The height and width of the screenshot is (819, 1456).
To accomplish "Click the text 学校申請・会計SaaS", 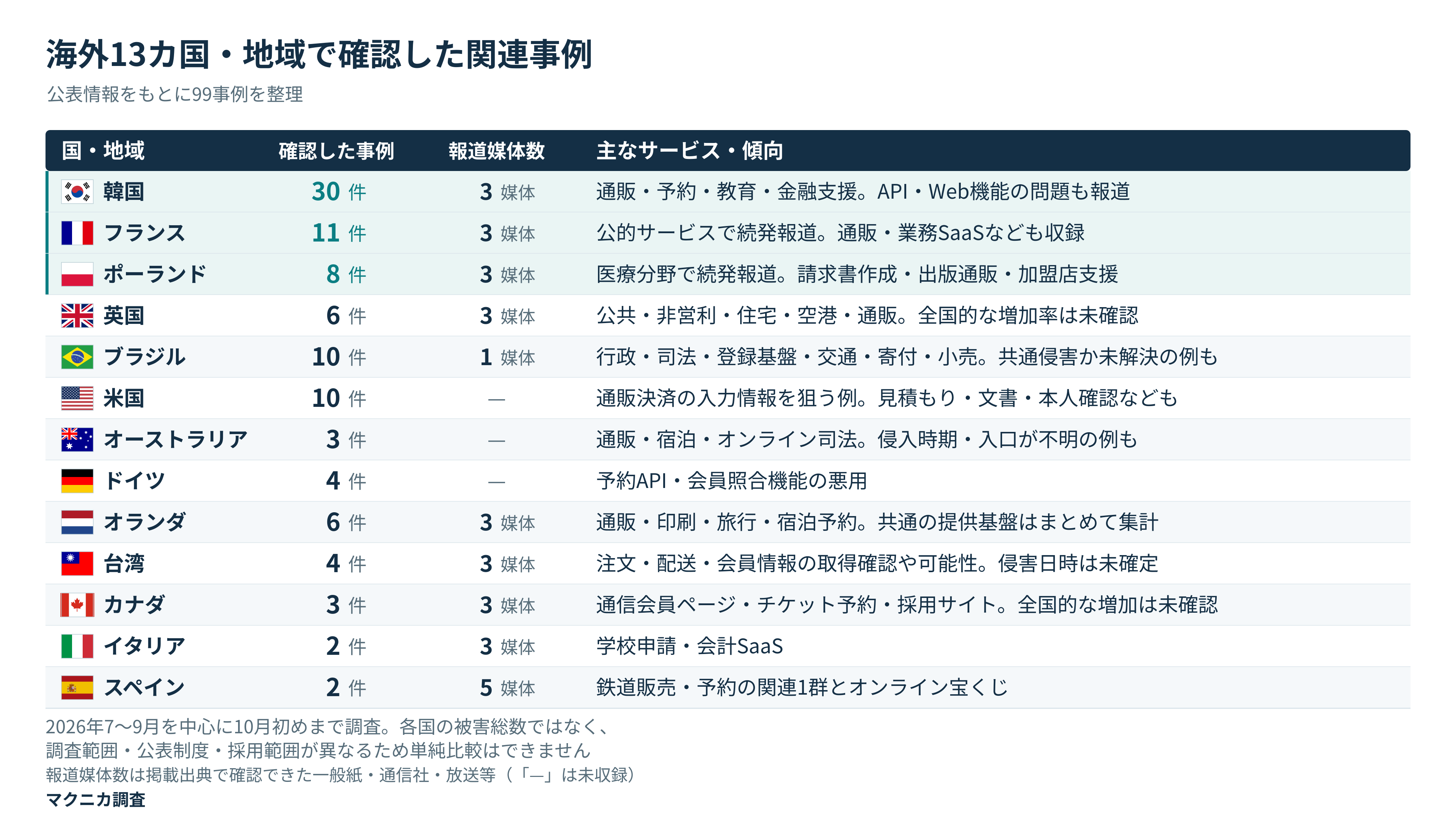I will coord(690,645).
